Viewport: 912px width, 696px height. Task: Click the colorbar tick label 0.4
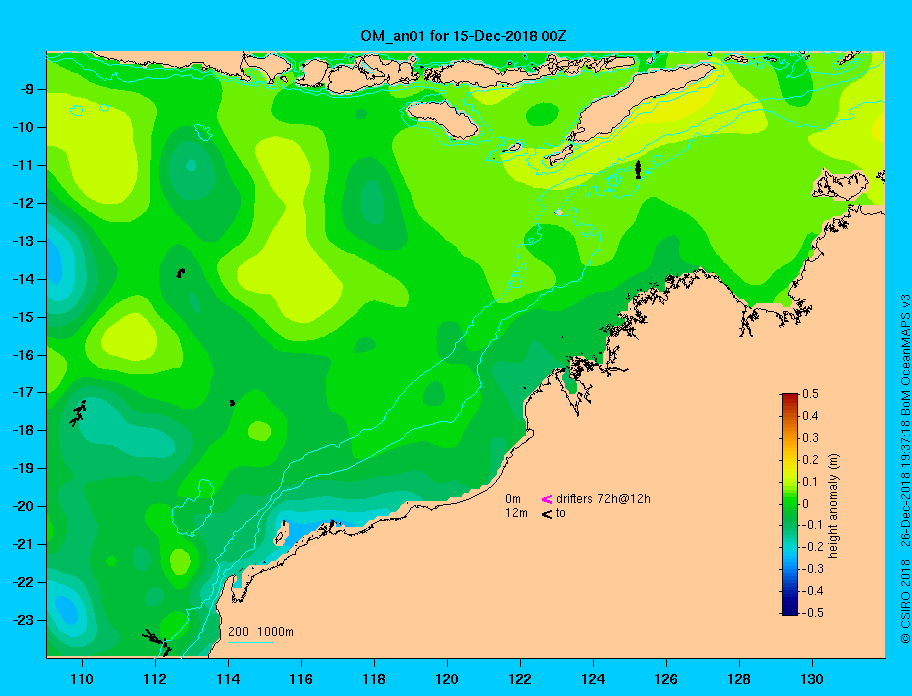click(810, 416)
